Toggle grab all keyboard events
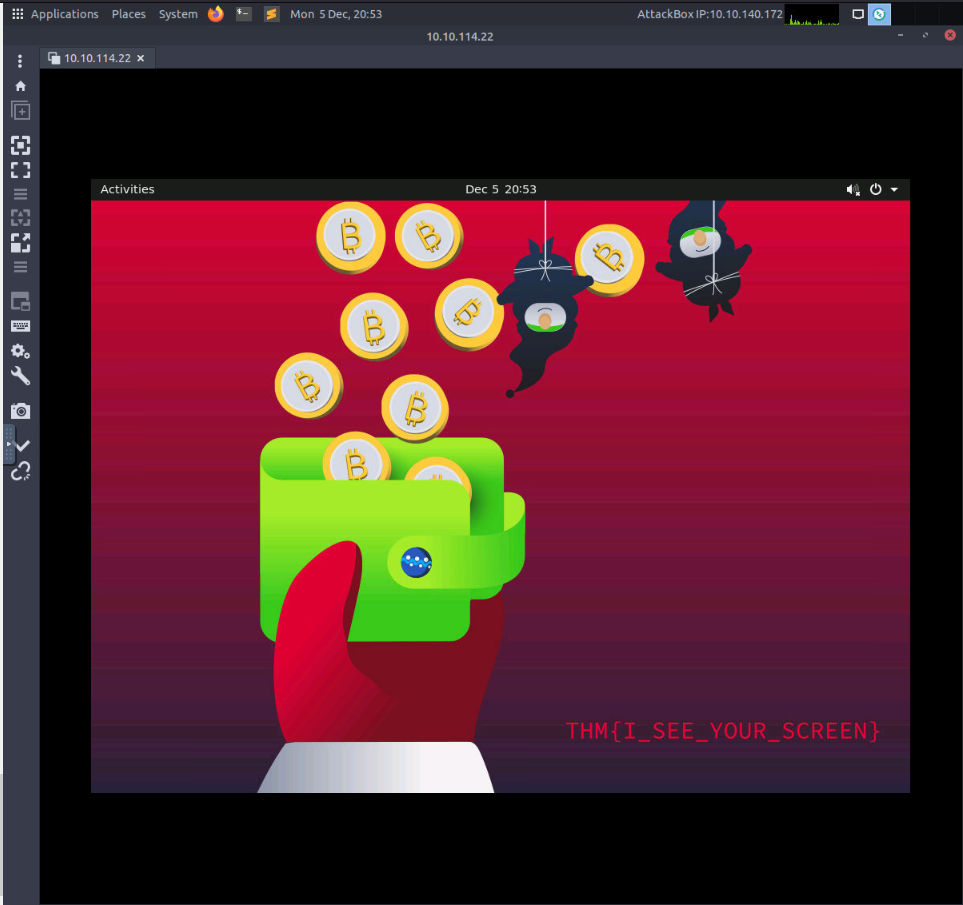 click(x=20, y=326)
